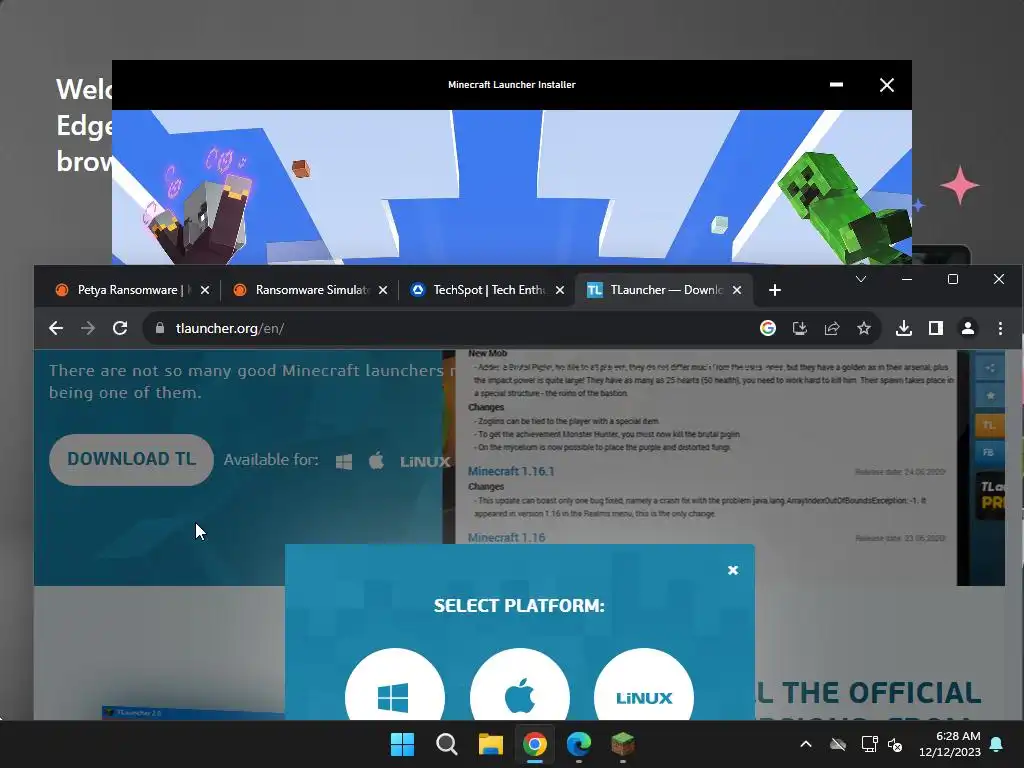Close the TechSpot tab

tap(560, 290)
